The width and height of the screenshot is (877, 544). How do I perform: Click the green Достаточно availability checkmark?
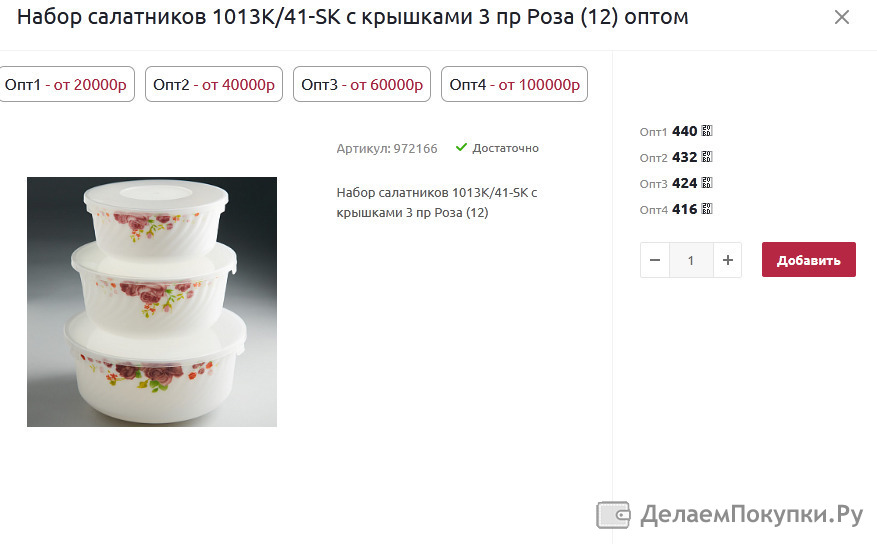point(461,148)
